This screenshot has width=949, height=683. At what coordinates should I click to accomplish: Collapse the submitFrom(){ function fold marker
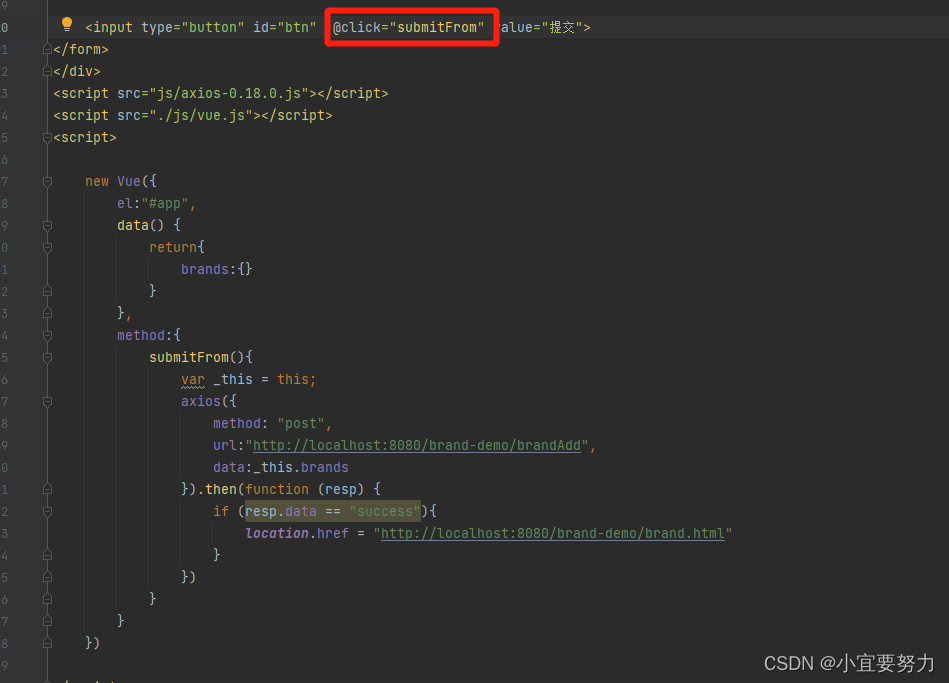pos(47,357)
